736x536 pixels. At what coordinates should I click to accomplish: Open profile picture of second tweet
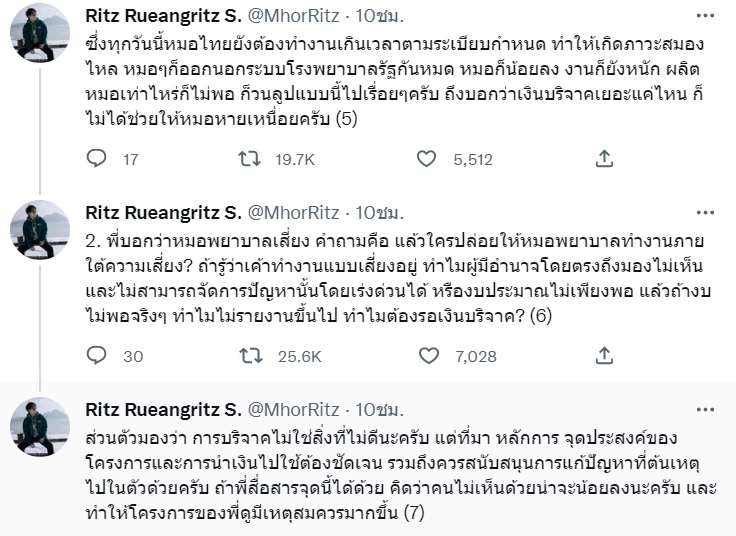point(39,231)
